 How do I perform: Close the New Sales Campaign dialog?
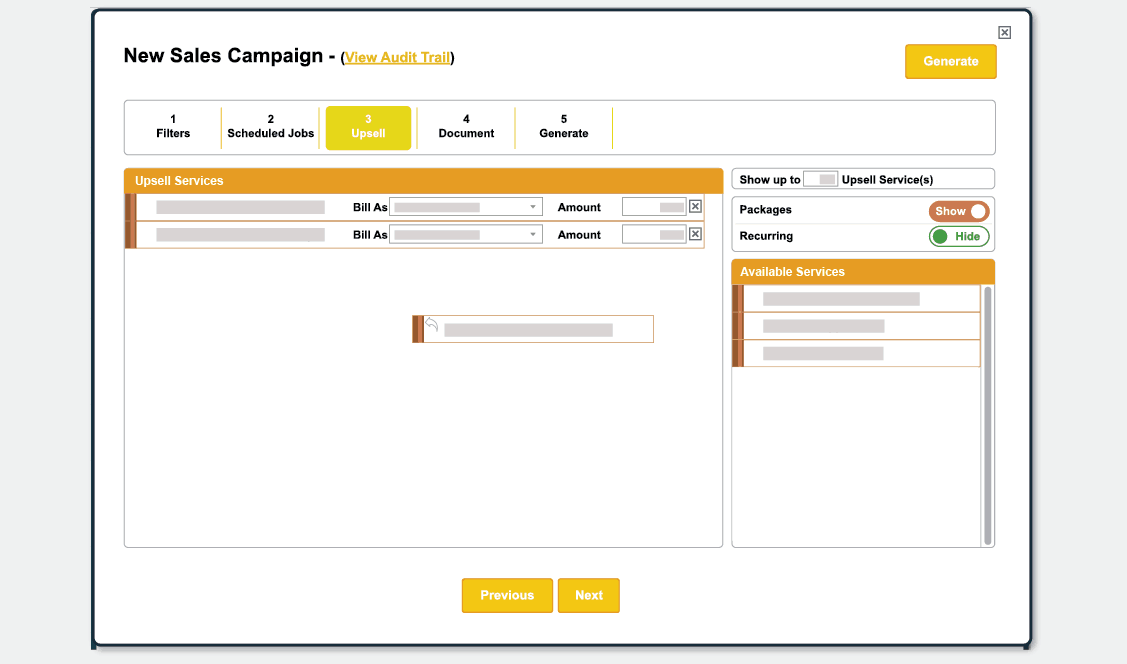pyautogui.click(x=1004, y=32)
